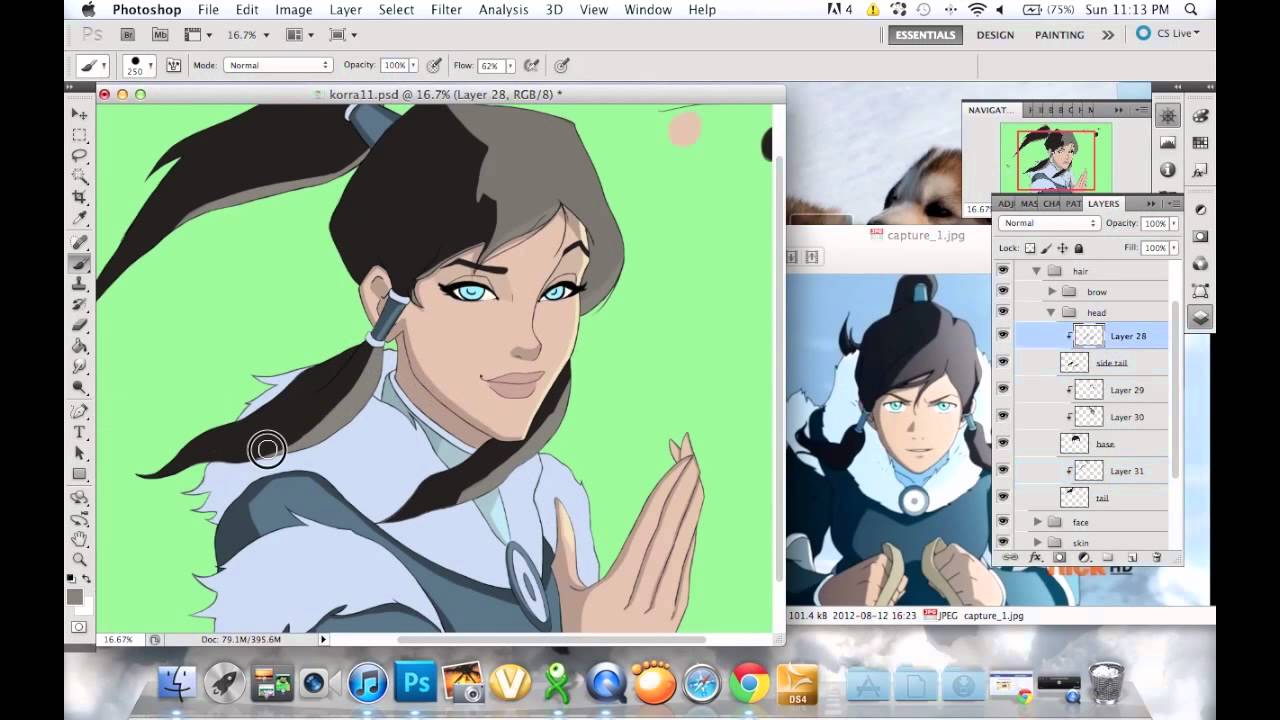Open the Select menu
Image resolution: width=1280 pixels, height=720 pixels.
[396, 10]
